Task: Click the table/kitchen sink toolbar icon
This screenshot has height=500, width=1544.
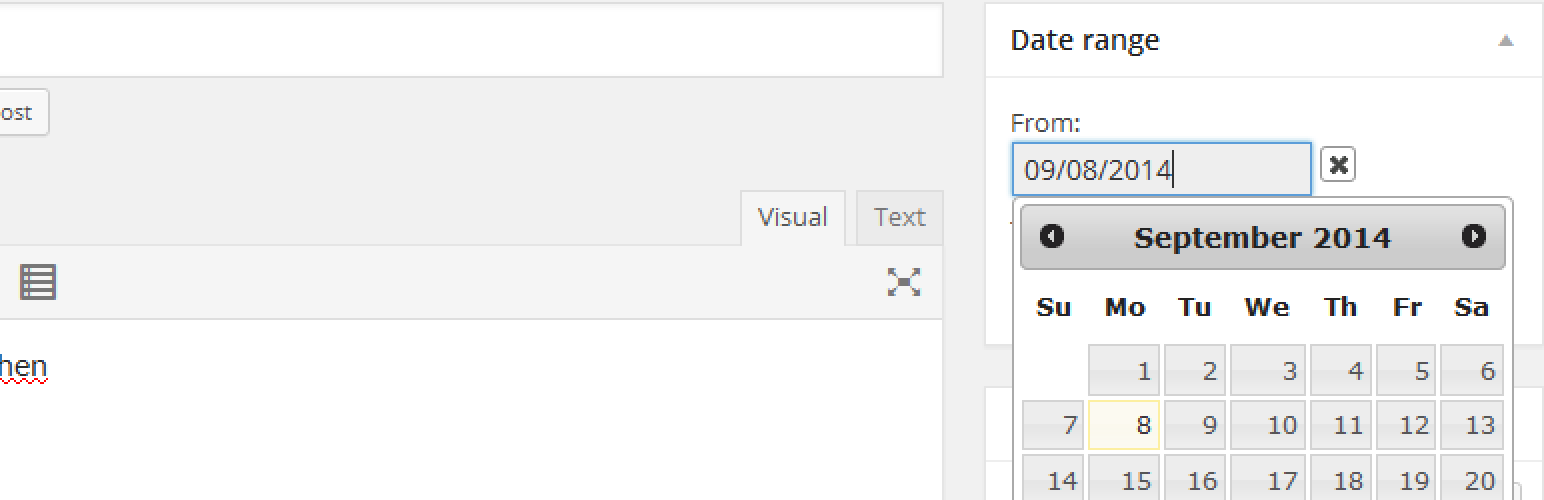Action: tap(38, 283)
